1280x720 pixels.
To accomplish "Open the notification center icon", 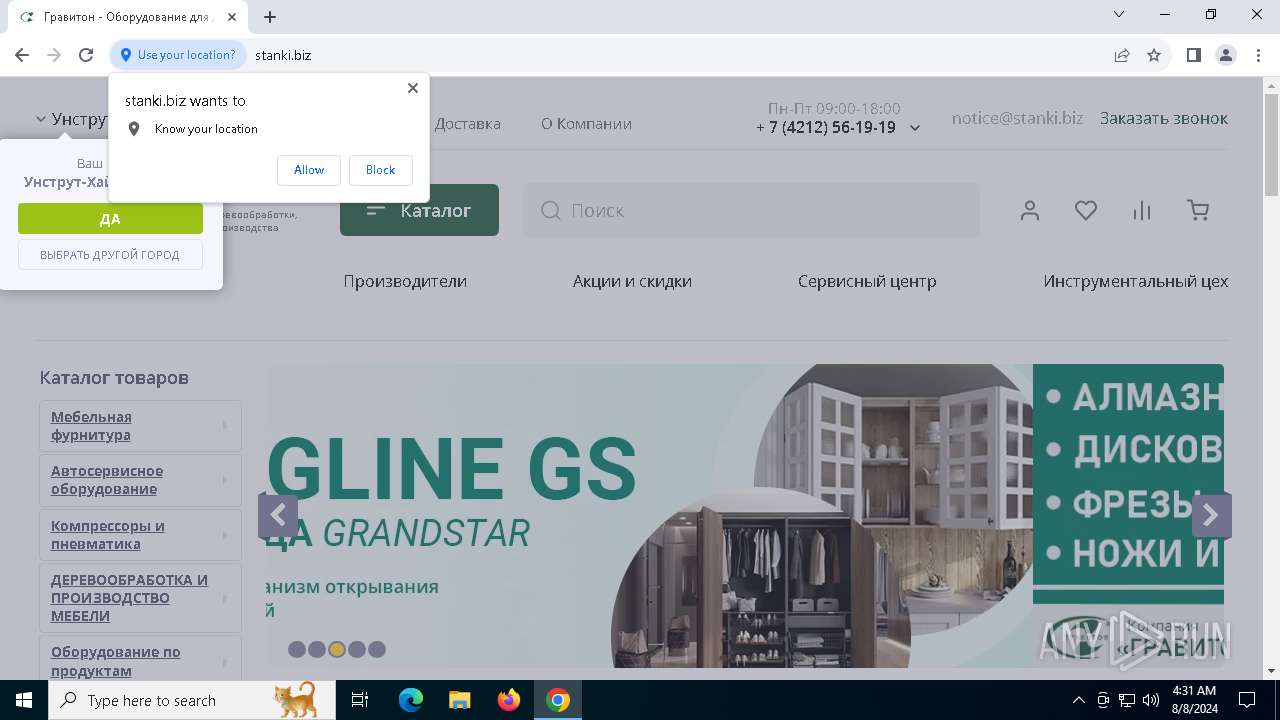I will [x=1247, y=700].
